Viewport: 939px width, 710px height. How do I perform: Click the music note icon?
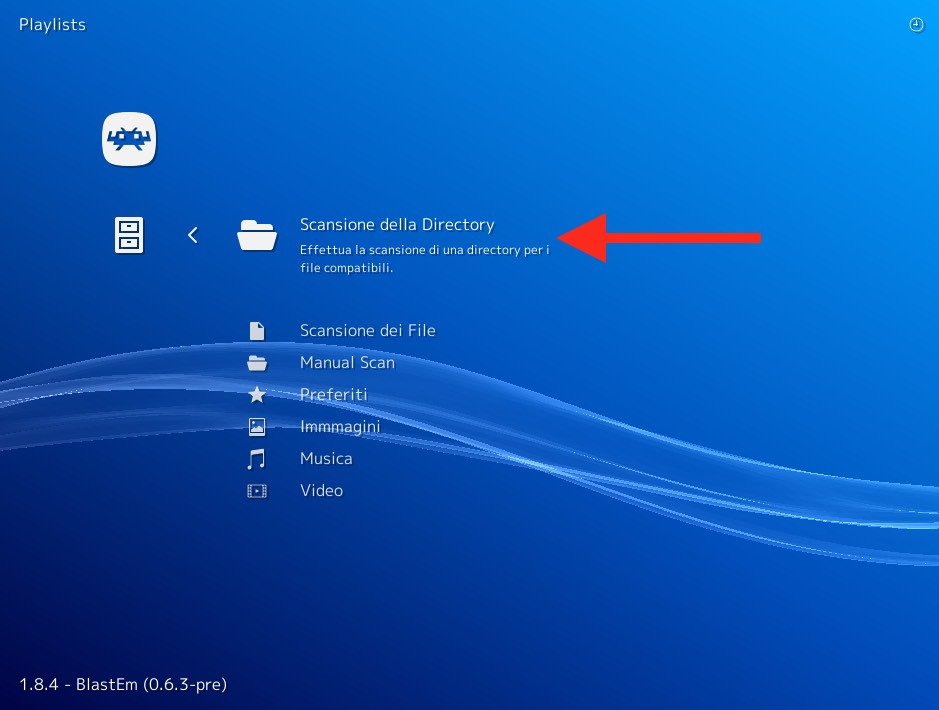click(x=256, y=459)
